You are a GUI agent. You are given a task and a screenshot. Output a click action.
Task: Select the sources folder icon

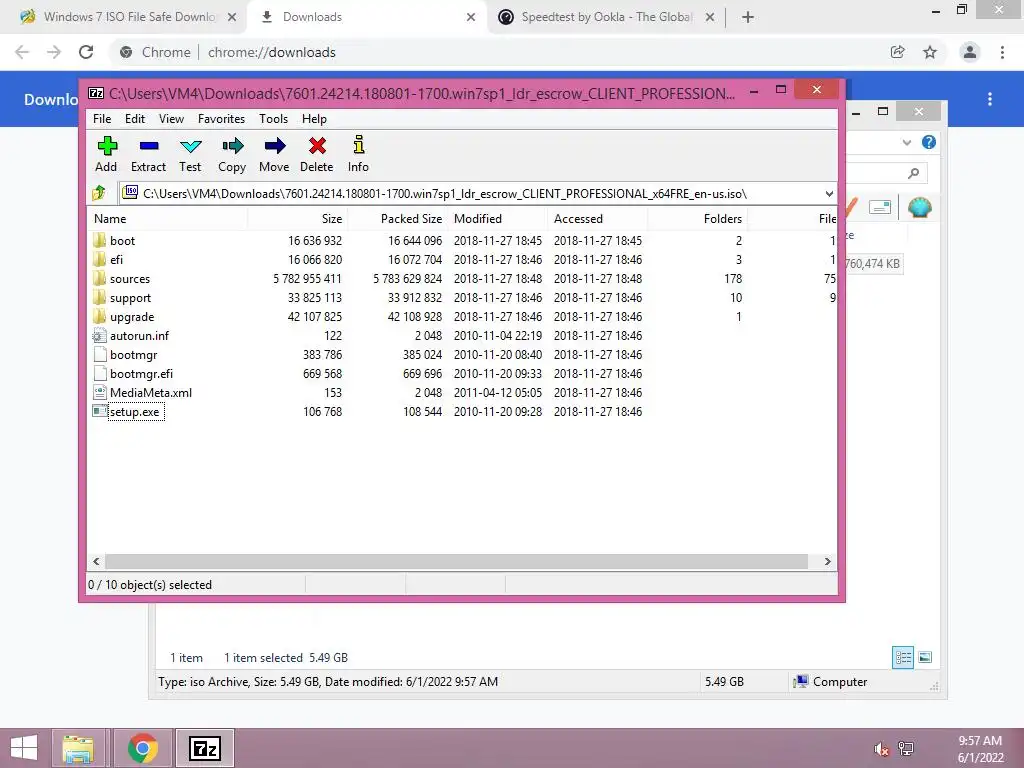[99, 278]
